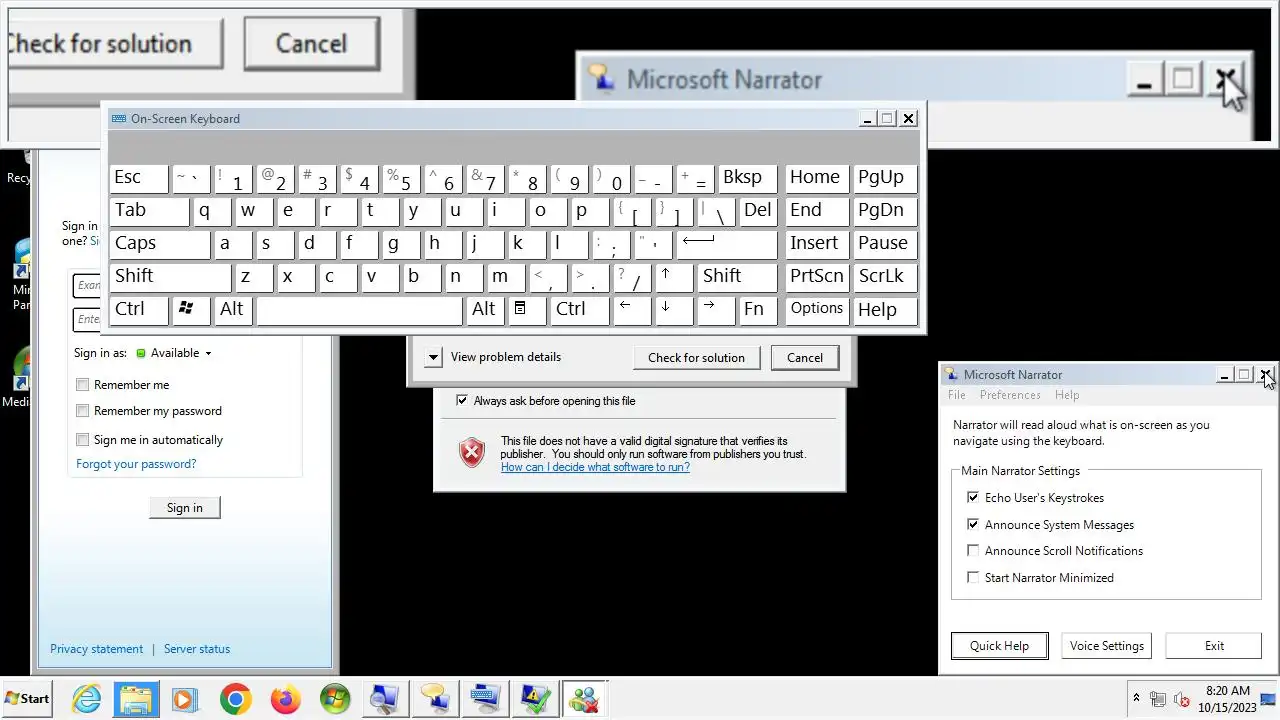
Task: Open Narrator Quick Help
Action: 999,646
